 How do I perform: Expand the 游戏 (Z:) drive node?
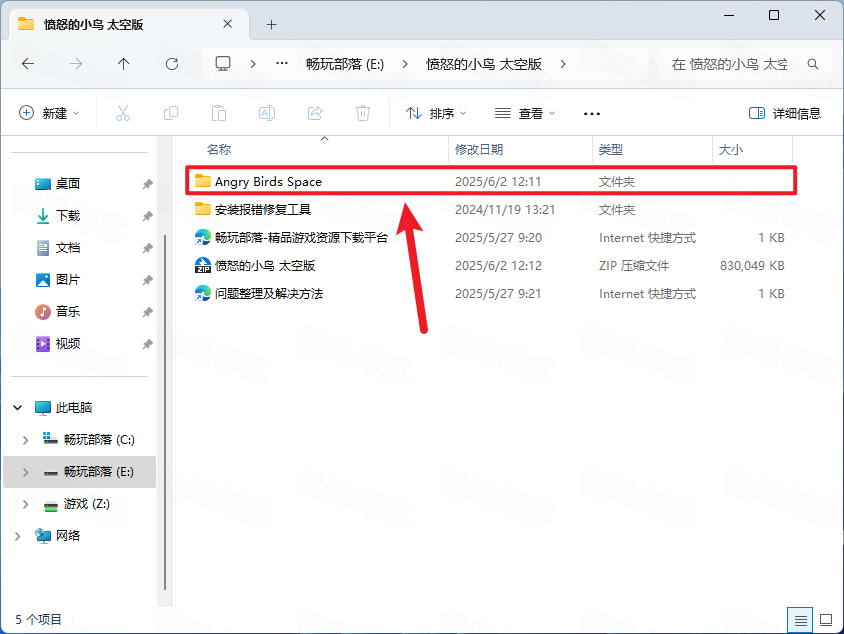25,504
